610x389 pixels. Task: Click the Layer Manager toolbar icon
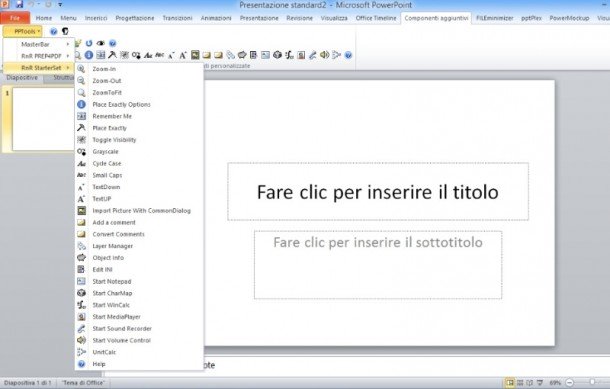(231, 55)
